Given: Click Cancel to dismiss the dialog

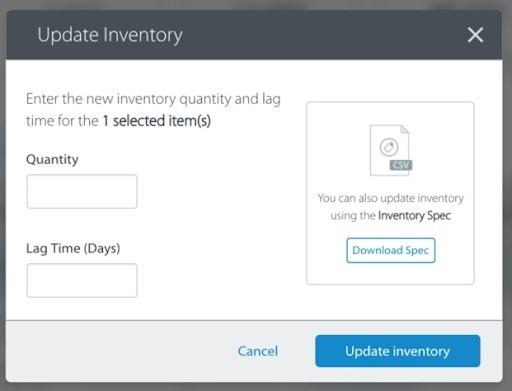Looking at the screenshot, I should tap(258, 351).
